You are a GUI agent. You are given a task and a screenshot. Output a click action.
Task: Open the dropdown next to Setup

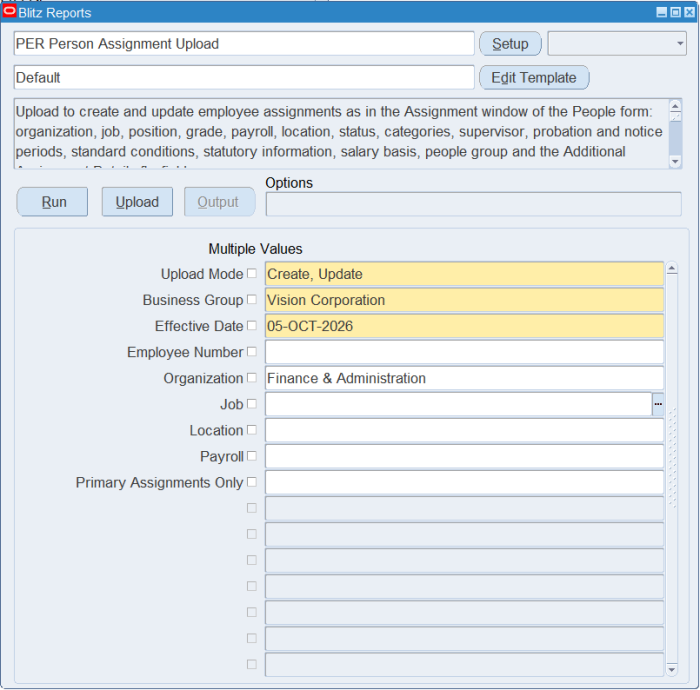pos(617,44)
